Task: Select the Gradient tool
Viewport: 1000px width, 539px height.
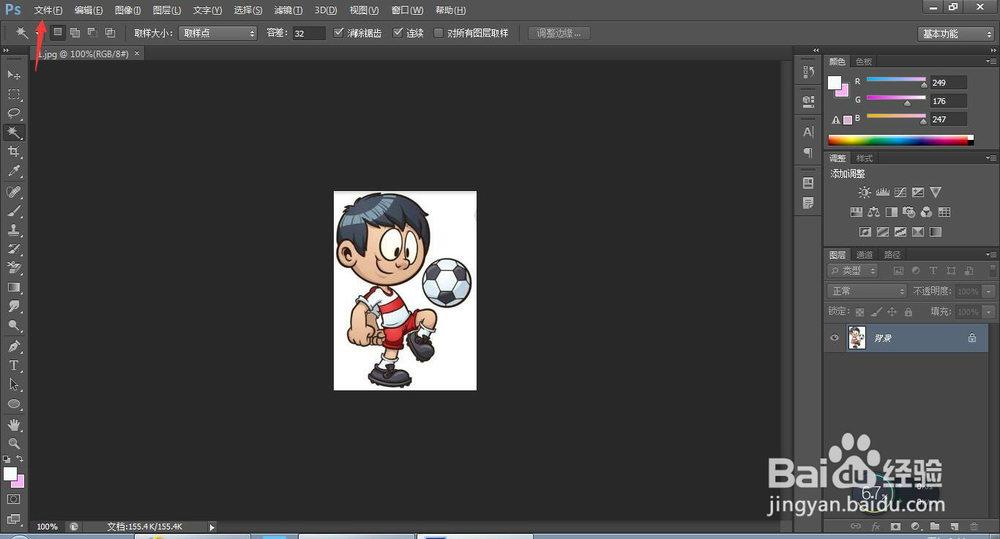Action: pyautogui.click(x=13, y=288)
